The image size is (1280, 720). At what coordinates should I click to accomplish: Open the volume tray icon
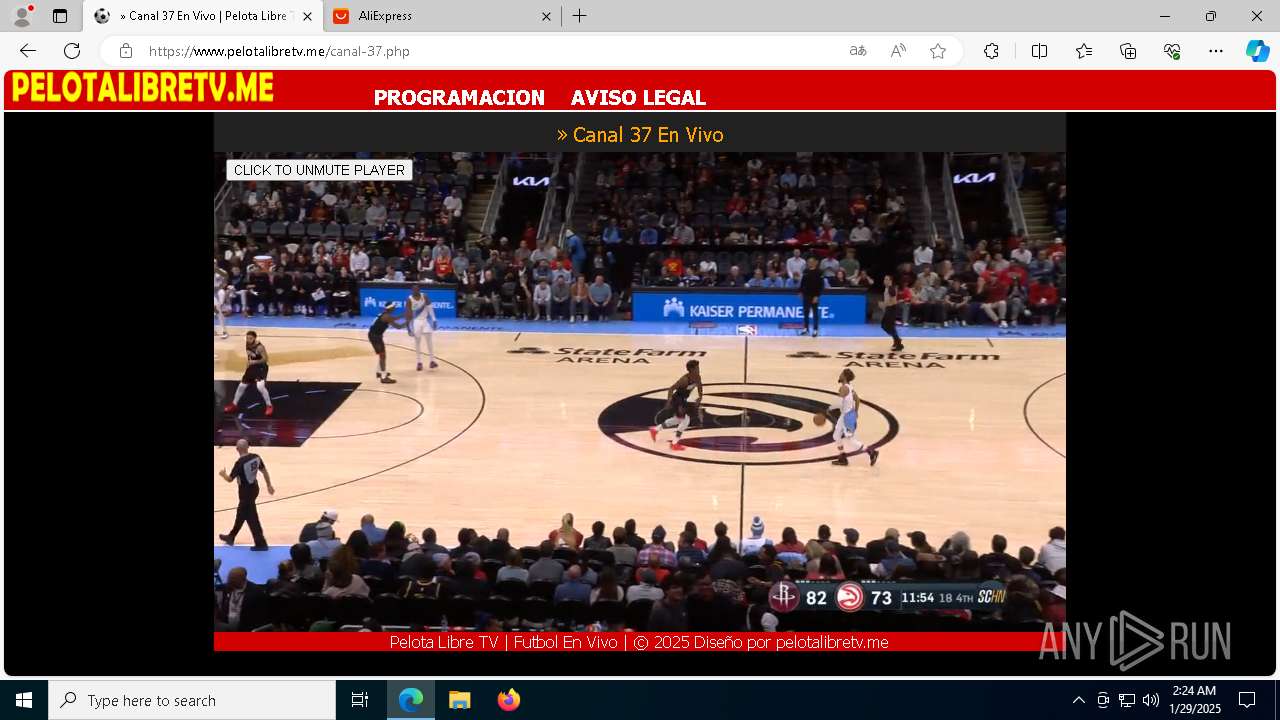(x=1151, y=700)
